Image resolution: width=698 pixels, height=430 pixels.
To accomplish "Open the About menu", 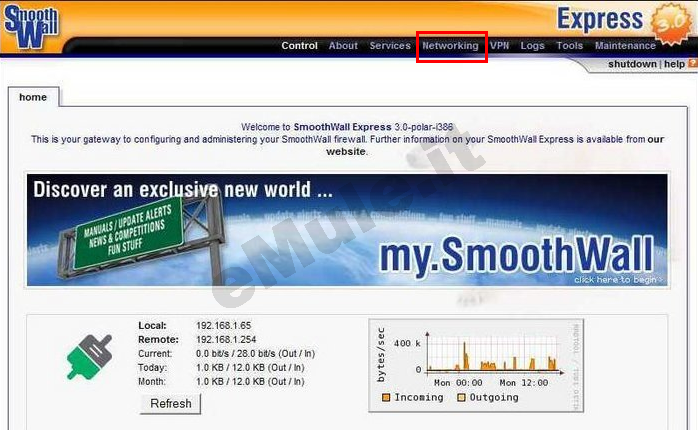I will click(343, 45).
